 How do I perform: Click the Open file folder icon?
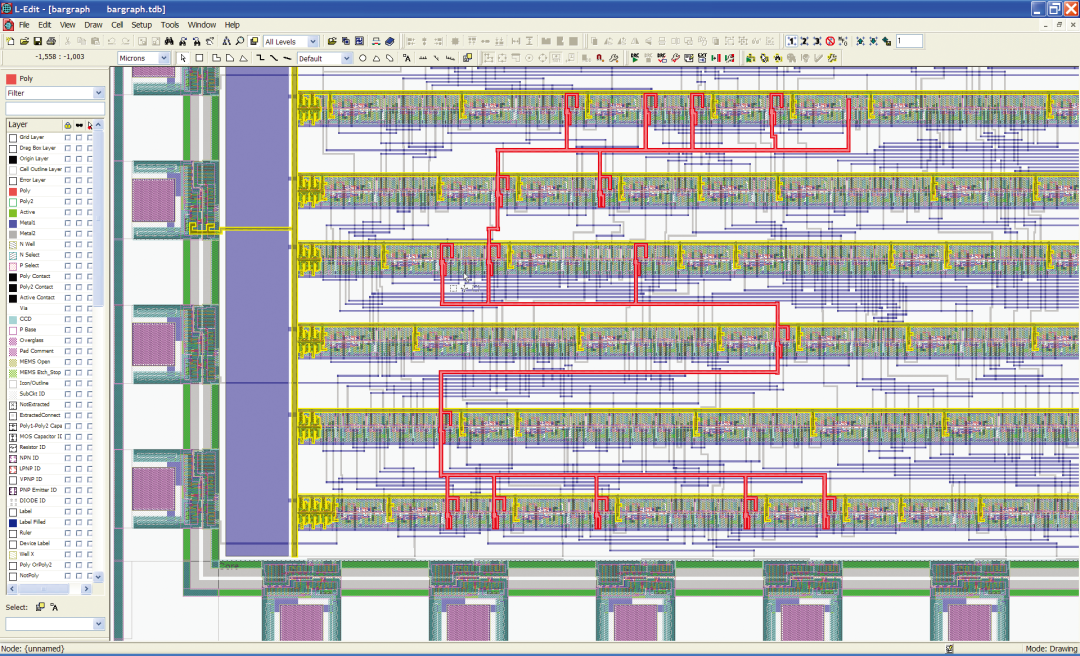[24, 41]
